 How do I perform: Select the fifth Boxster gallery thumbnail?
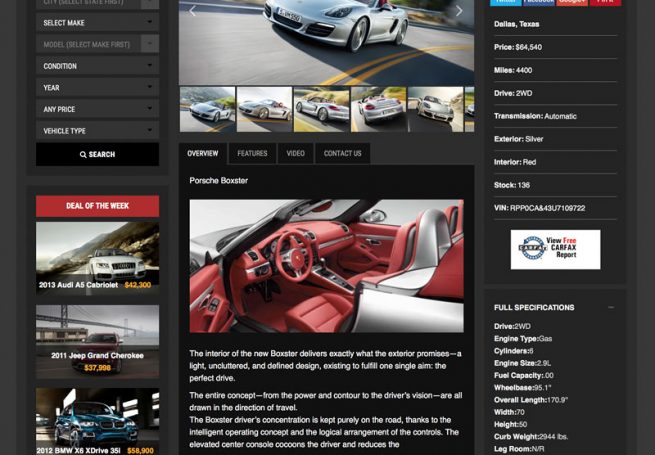coord(436,109)
